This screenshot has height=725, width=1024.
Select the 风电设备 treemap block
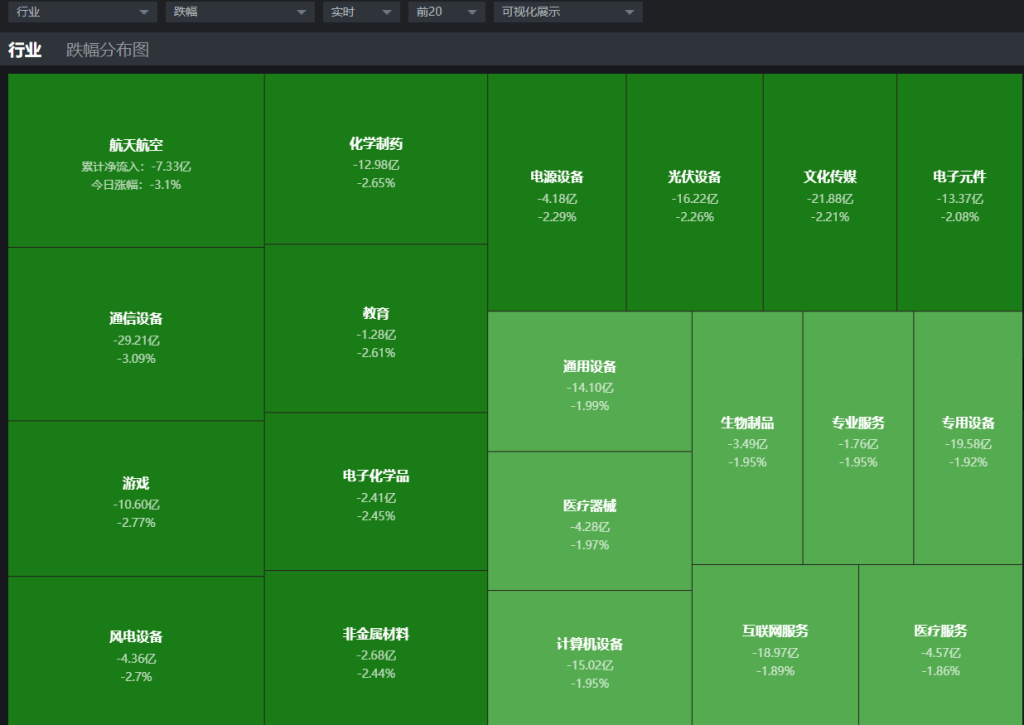[x=136, y=651]
